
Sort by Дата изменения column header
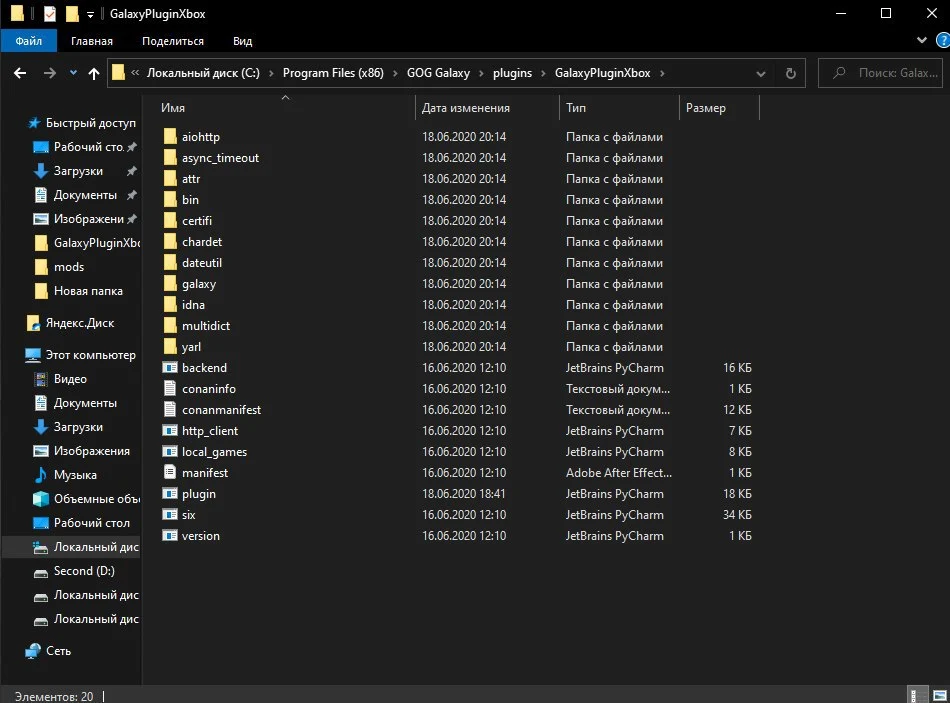[x=465, y=108]
